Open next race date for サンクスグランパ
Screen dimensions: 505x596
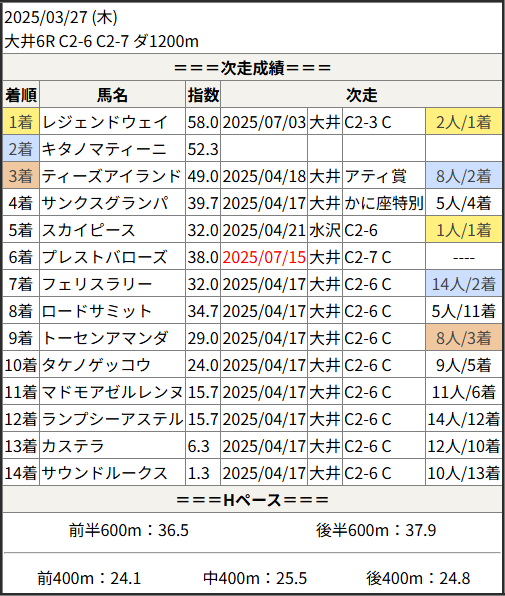(x=264, y=203)
